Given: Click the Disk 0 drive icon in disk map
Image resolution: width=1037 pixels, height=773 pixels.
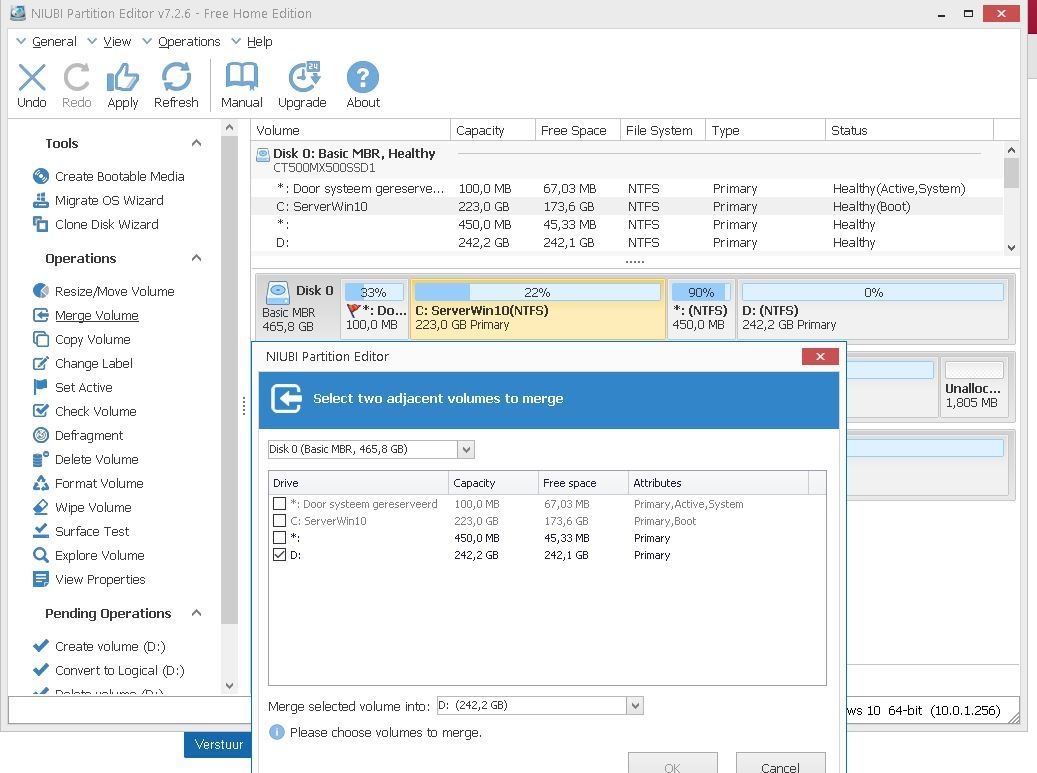Looking at the screenshot, I should coord(278,292).
